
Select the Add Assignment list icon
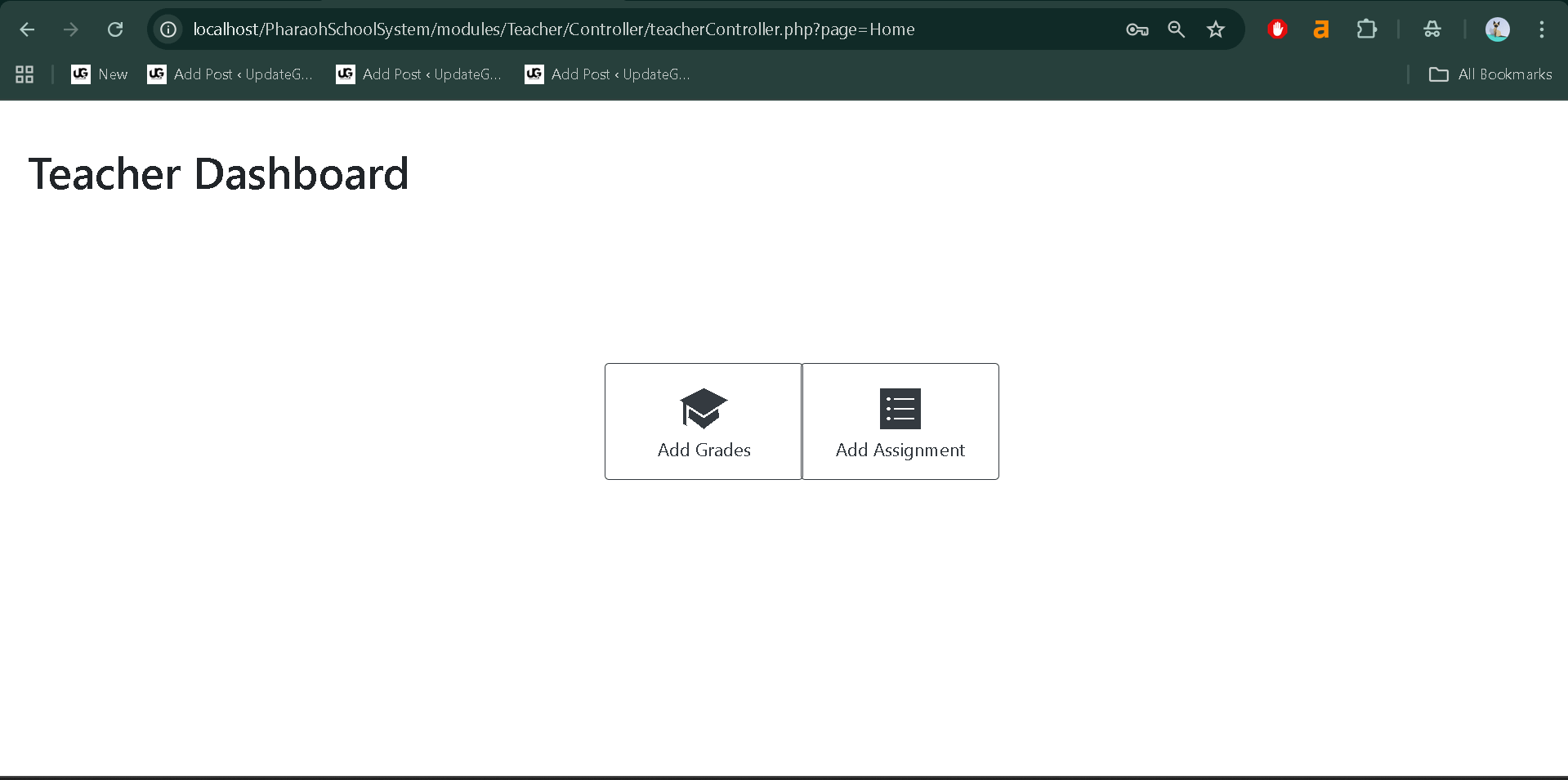[x=900, y=409]
